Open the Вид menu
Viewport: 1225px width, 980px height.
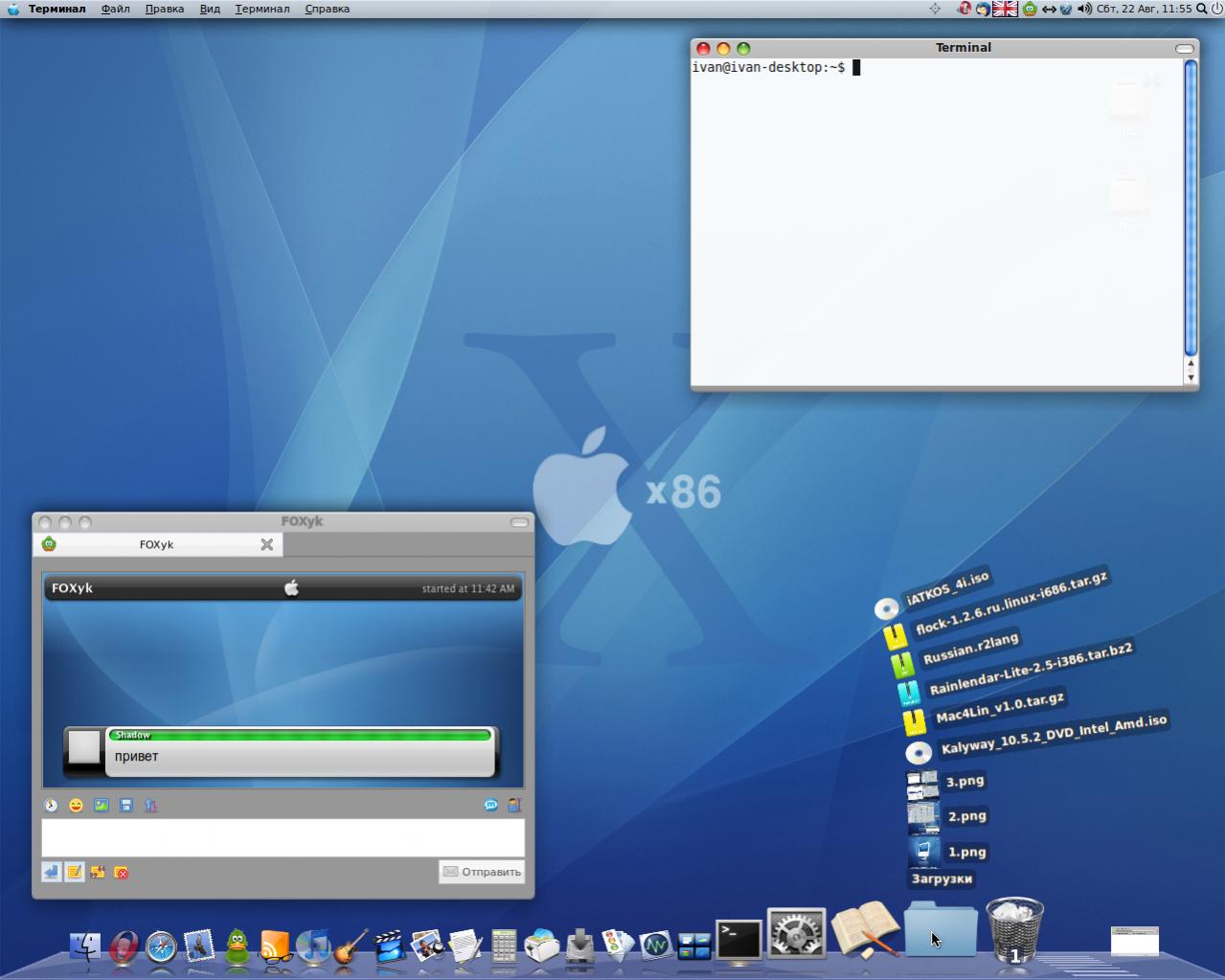210,9
